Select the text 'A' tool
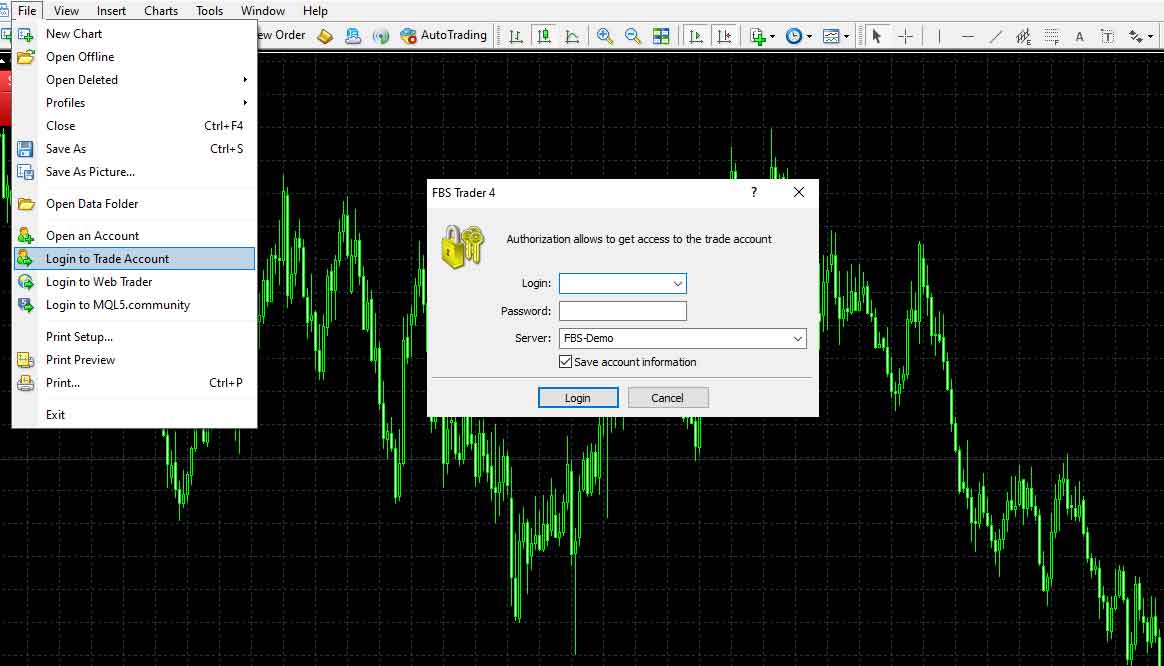This screenshot has width=1164, height=666. pos(1079,36)
